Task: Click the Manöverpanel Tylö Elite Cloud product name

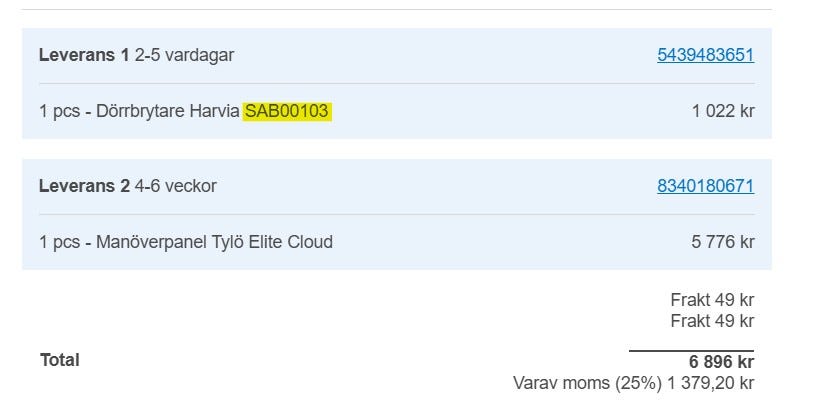Action: pyautogui.click(x=214, y=242)
